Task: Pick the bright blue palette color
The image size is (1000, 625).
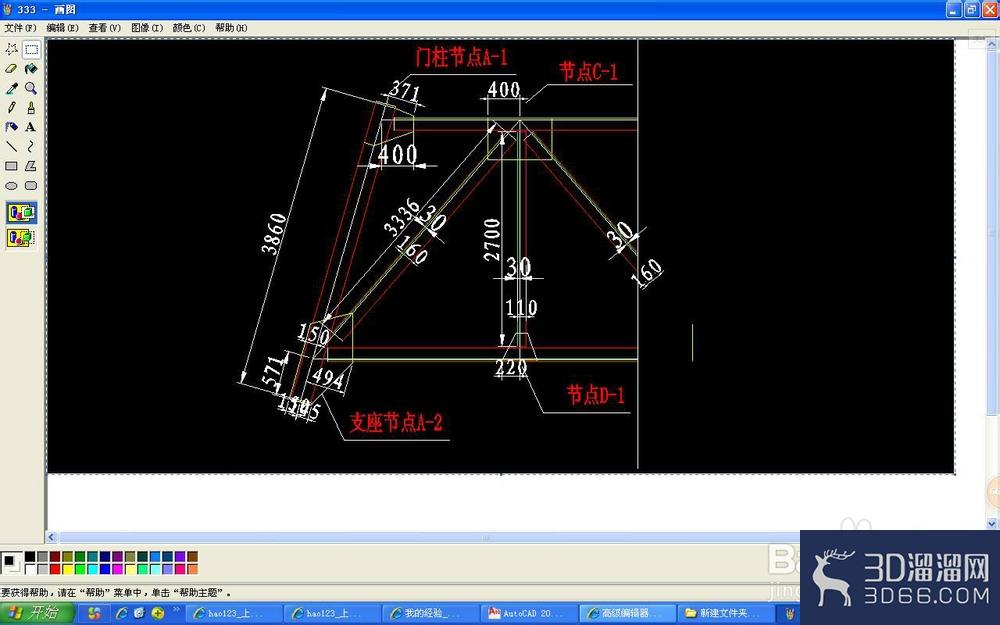Action: tap(105, 569)
